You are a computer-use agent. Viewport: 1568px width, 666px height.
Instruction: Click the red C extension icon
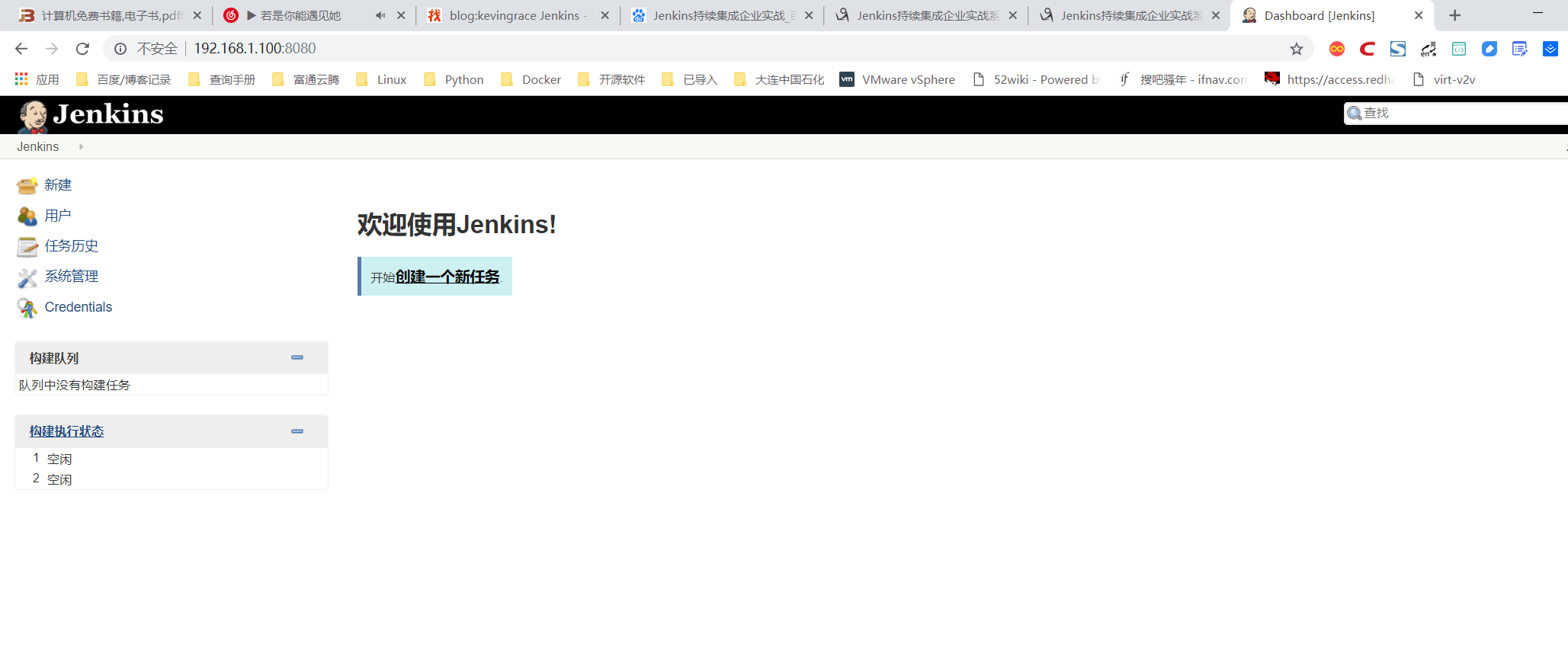click(1368, 49)
